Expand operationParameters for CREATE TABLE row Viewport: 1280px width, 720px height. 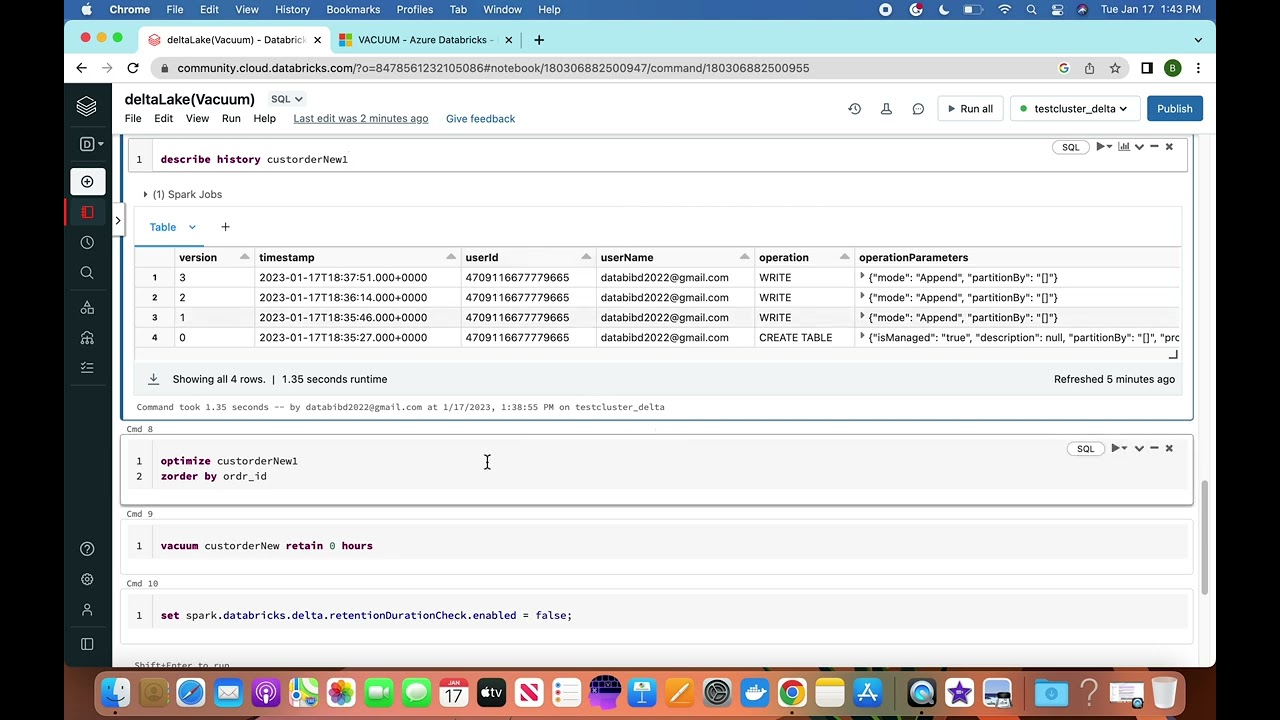tap(862, 337)
